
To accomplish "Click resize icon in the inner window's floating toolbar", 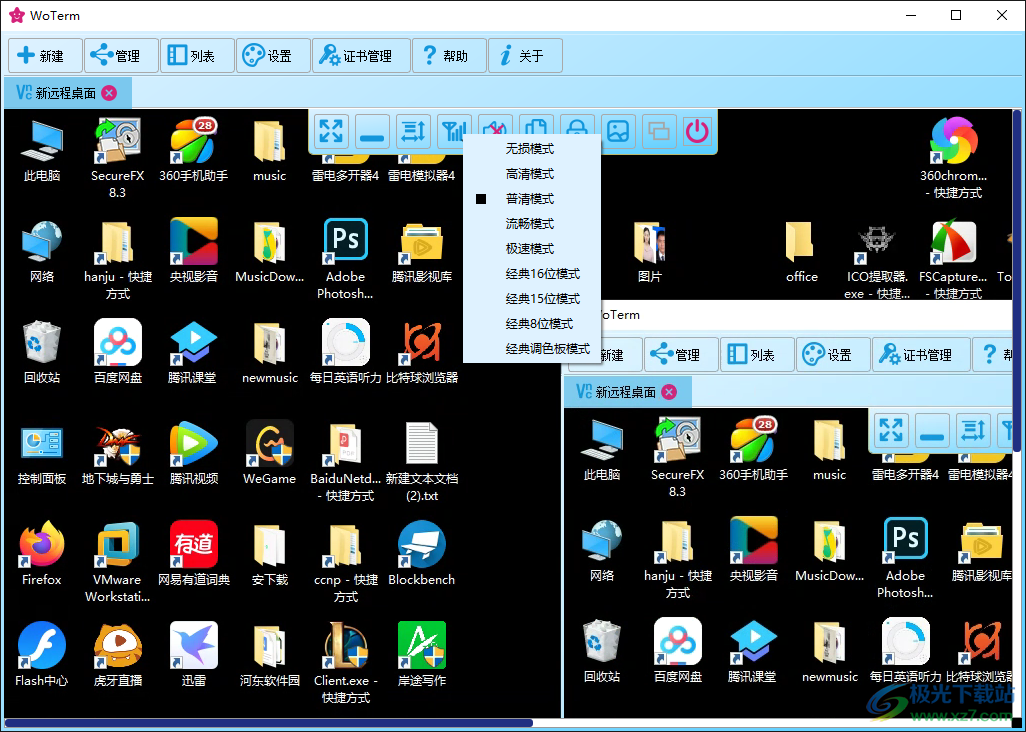I will (973, 430).
